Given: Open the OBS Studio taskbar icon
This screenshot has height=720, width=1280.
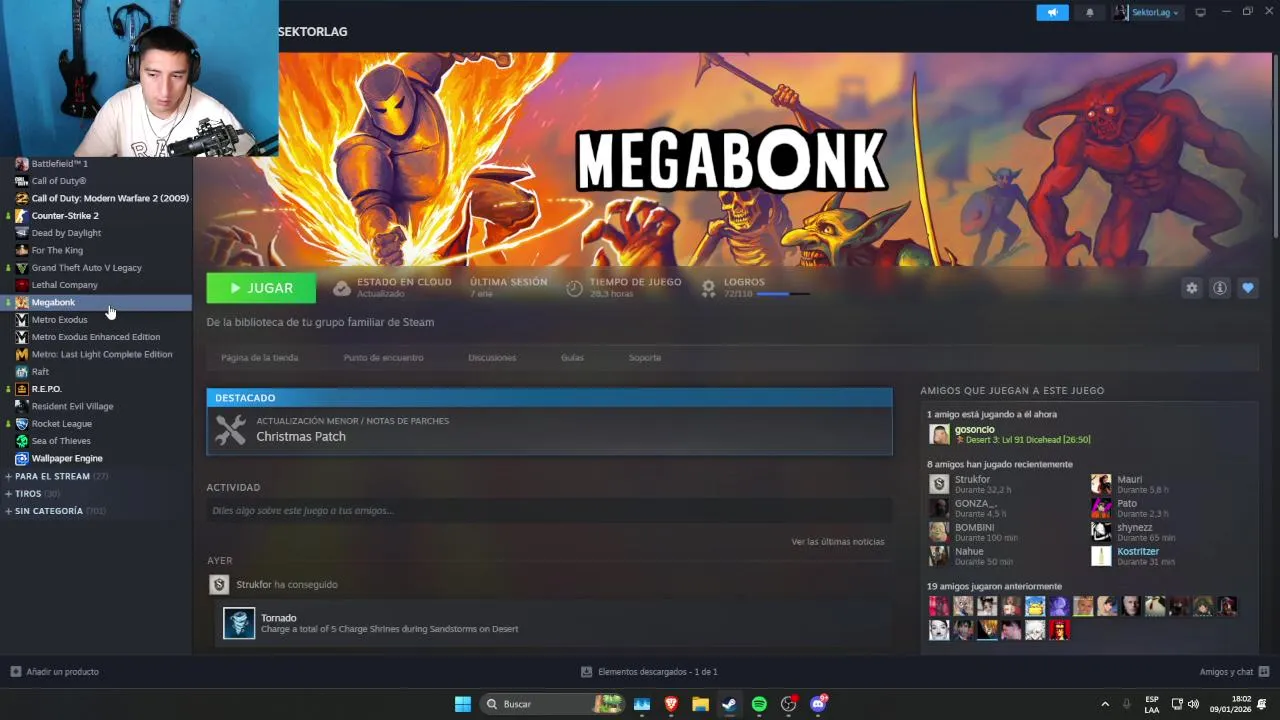Looking at the screenshot, I should pos(788,704).
